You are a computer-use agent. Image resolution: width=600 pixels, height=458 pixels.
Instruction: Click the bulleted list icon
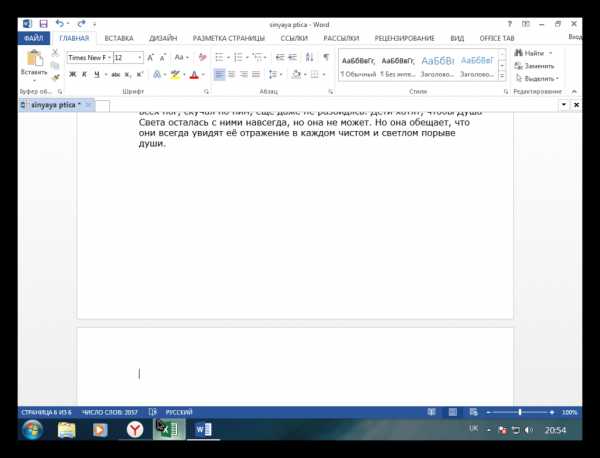pos(219,57)
